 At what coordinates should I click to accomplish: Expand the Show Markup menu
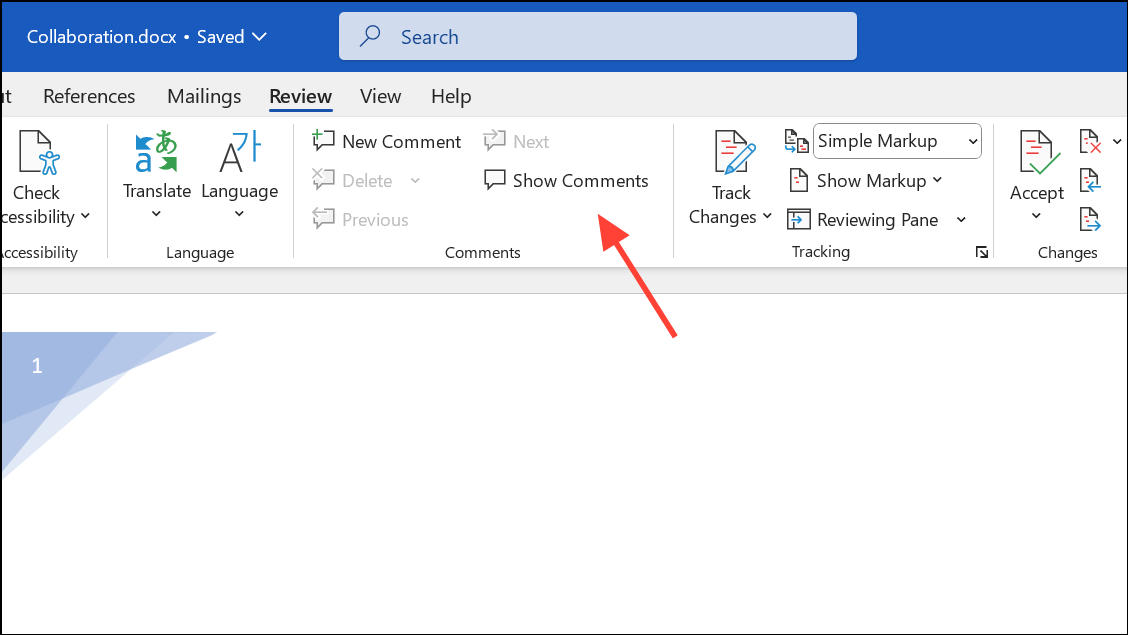click(x=866, y=180)
